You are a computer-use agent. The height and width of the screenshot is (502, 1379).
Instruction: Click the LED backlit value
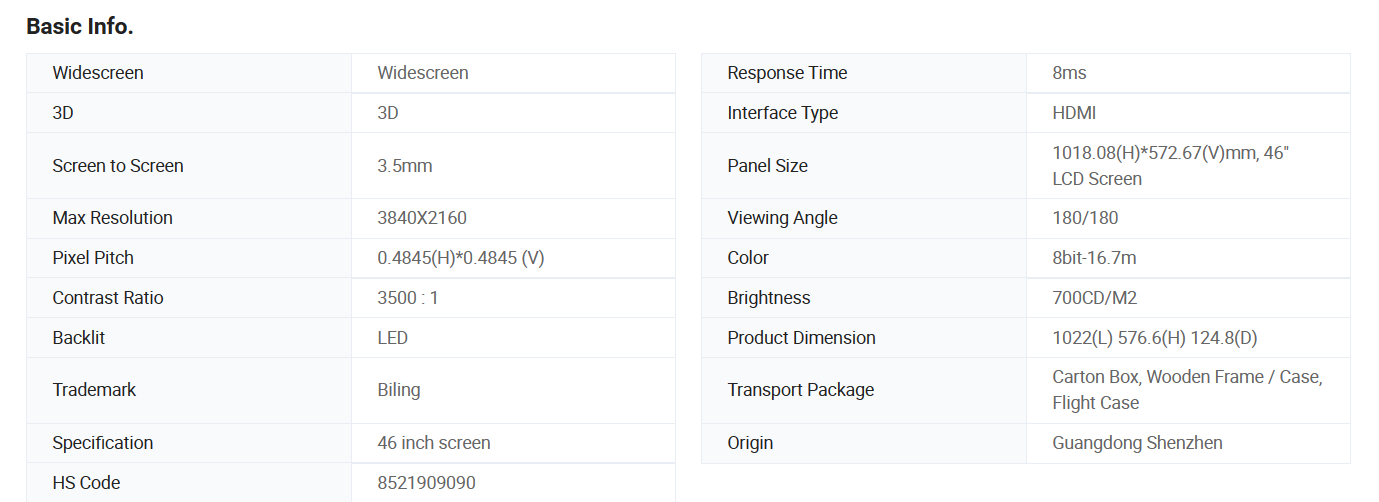[393, 338]
